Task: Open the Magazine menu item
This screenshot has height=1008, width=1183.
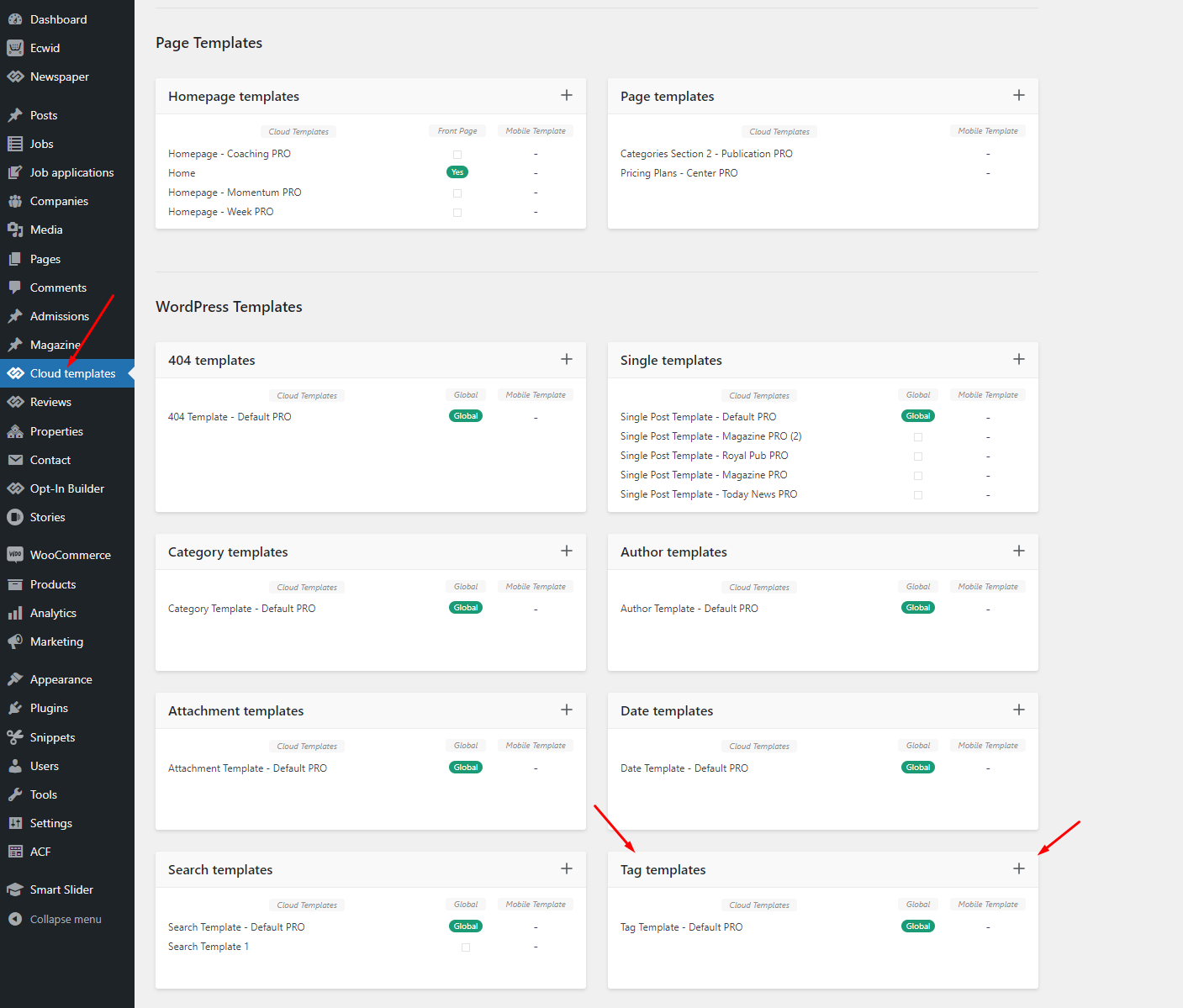Action: (x=67, y=345)
